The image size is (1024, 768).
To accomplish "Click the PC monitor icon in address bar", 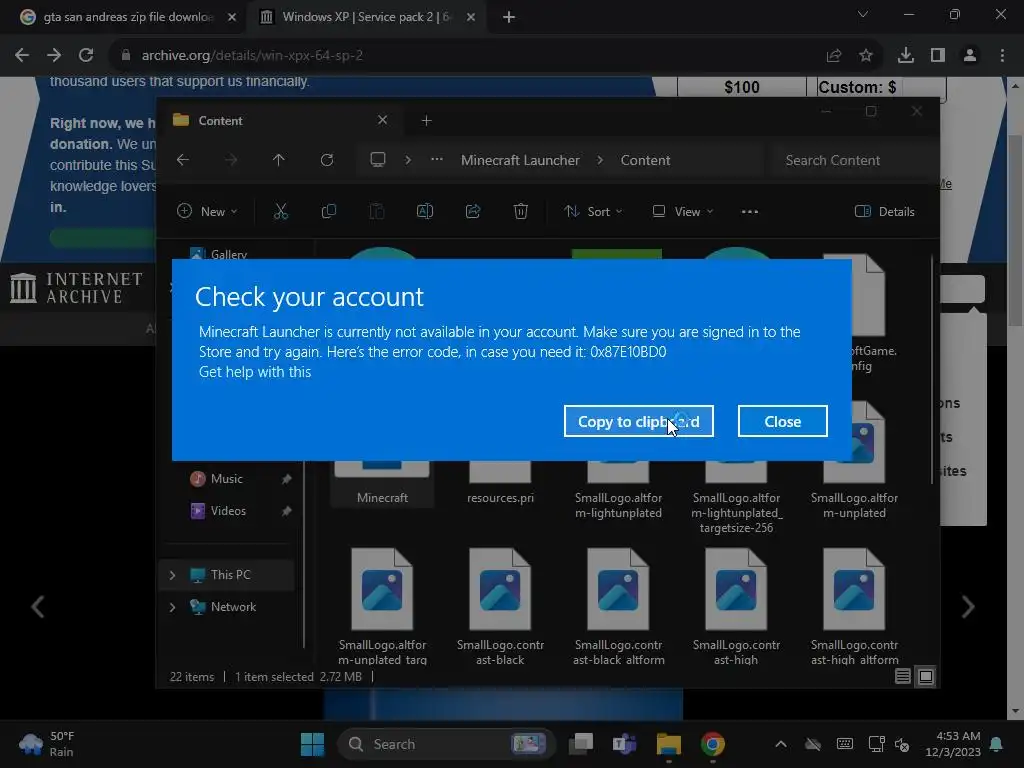I will 377,160.
